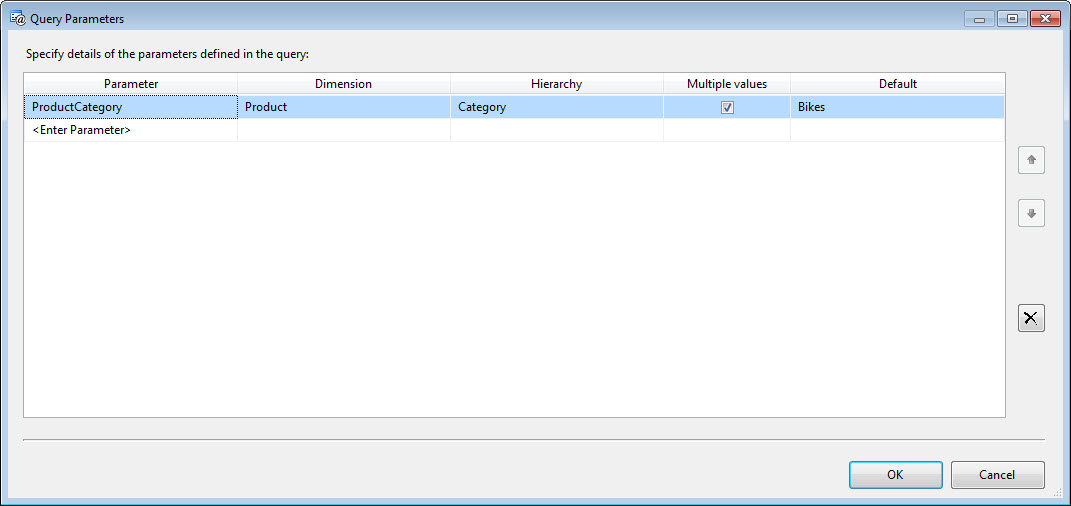Click the Multiple values column header
Viewport: 1071px width, 506px height.
[727, 84]
